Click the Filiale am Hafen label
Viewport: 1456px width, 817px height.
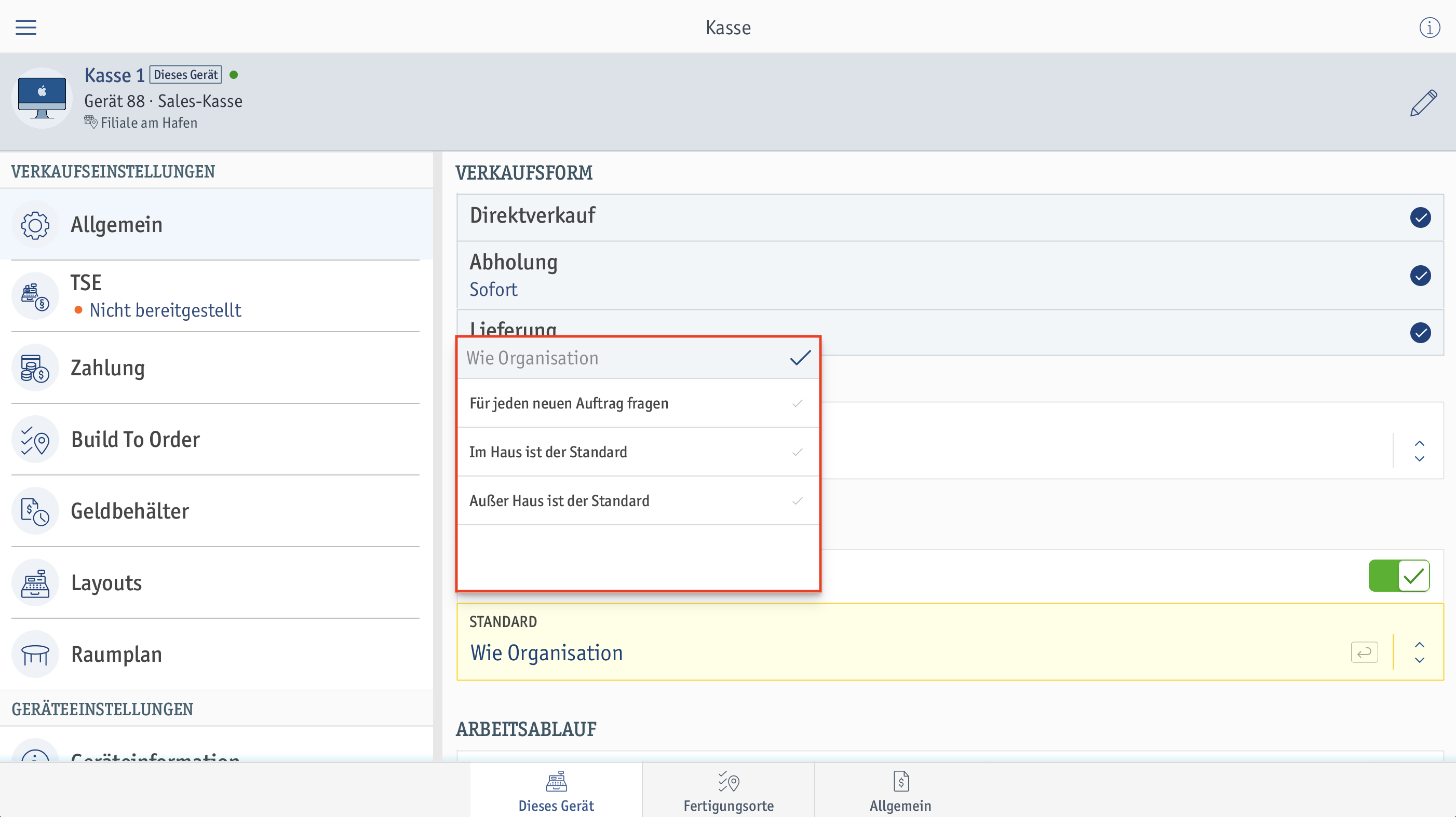coord(149,122)
